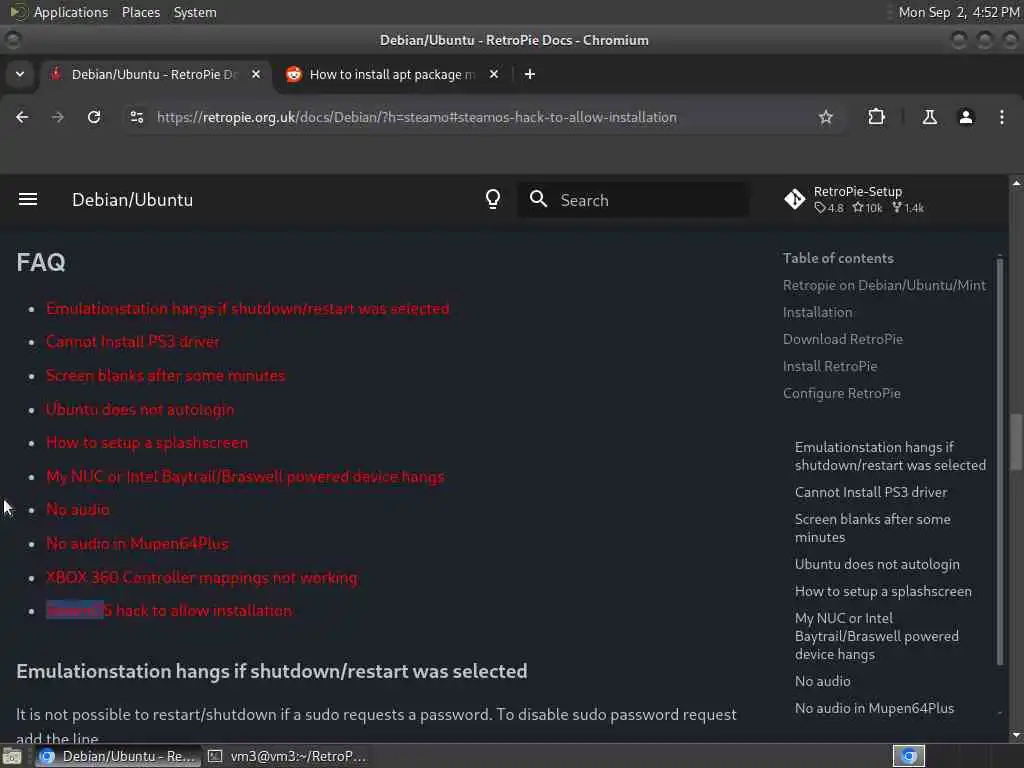Viewport: 1024px width, 768px height.
Task: Open site information icon in address bar
Action: click(x=136, y=118)
